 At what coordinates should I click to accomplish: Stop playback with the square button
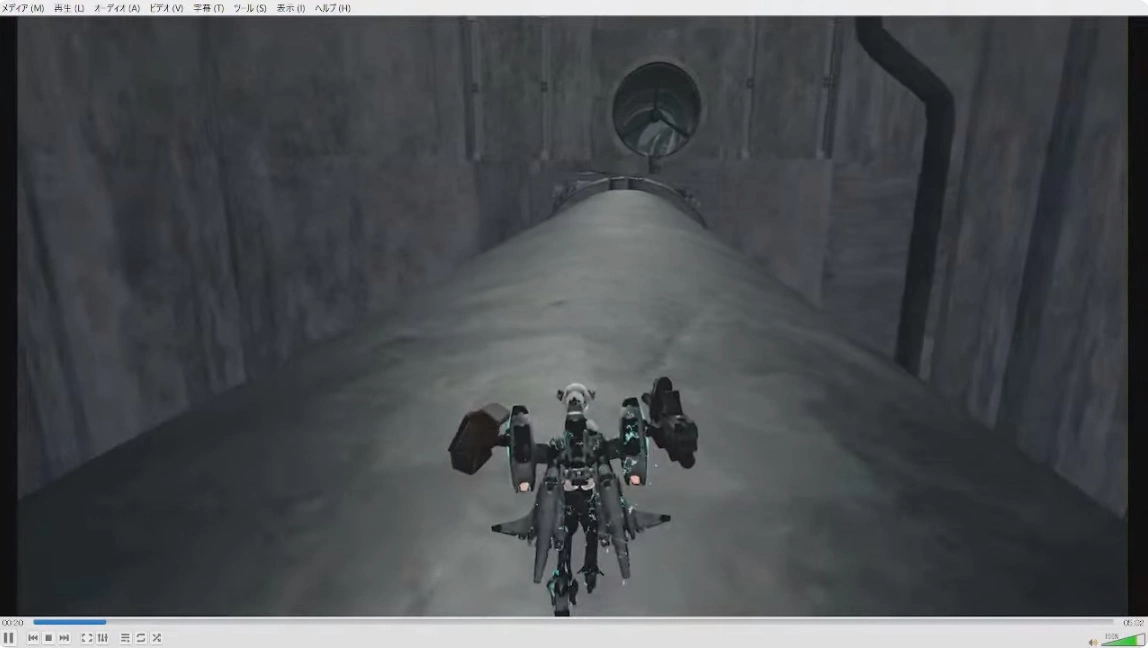48,638
